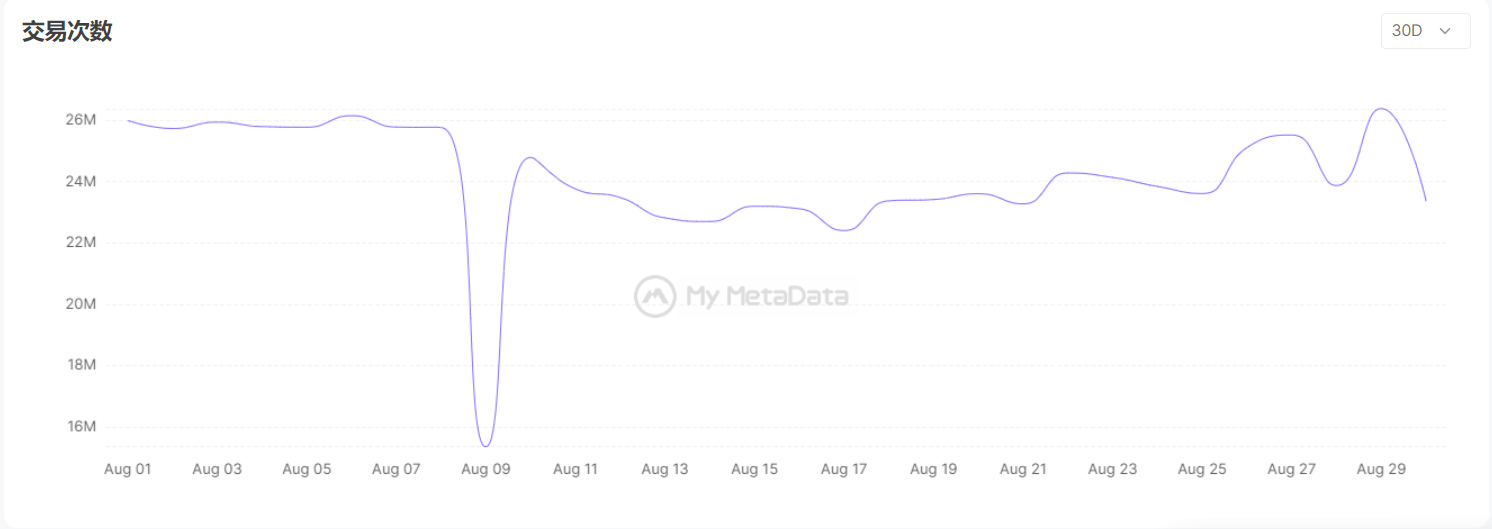The height and width of the screenshot is (529, 1492).
Task: Click the 22M y-axis label
Action: [x=81, y=243]
